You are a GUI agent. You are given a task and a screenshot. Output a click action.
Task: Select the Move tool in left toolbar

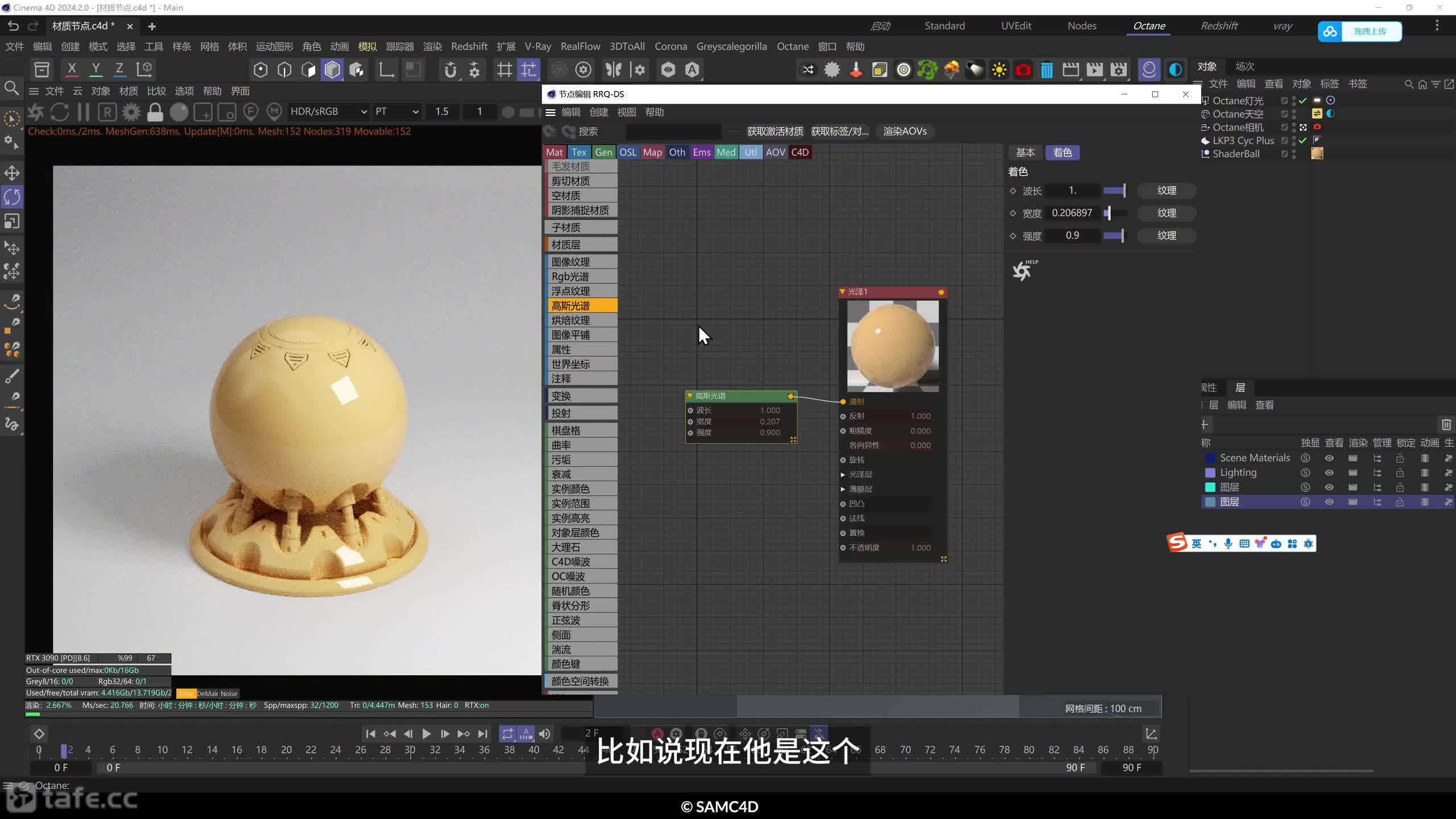click(12, 173)
